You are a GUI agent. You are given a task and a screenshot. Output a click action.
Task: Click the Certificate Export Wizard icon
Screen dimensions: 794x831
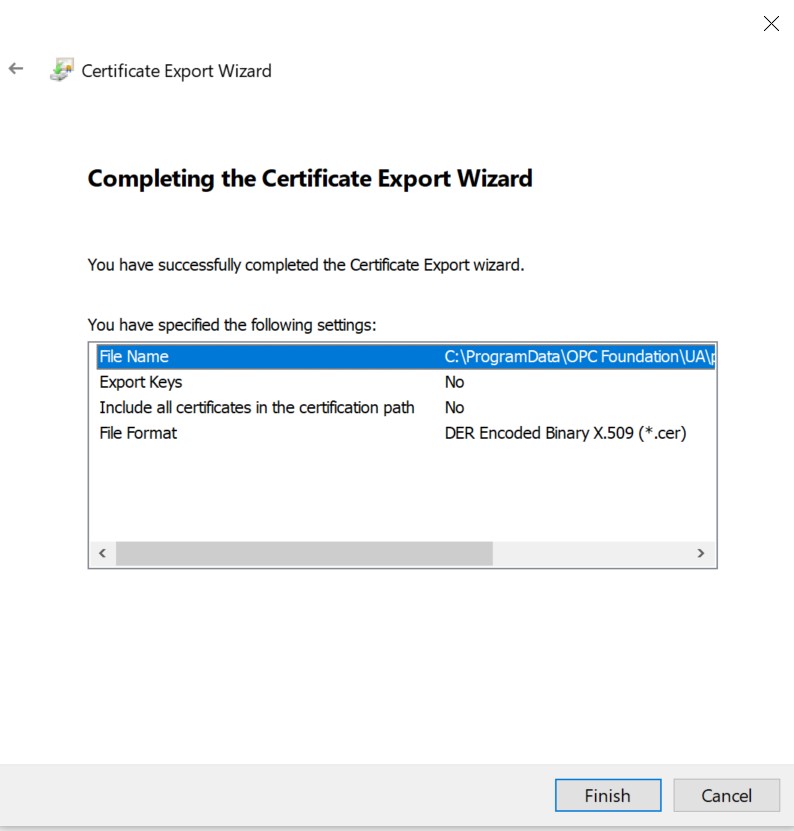point(61,70)
